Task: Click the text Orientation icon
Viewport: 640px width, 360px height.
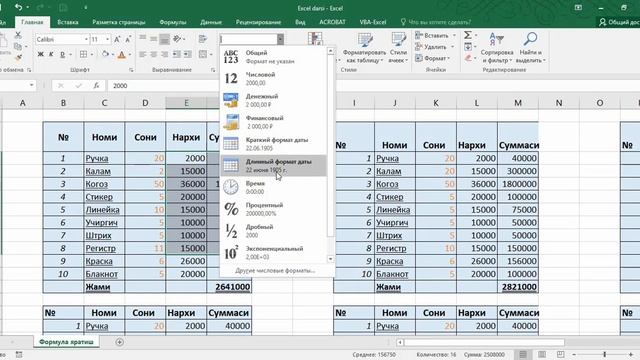Action: tap(177, 39)
